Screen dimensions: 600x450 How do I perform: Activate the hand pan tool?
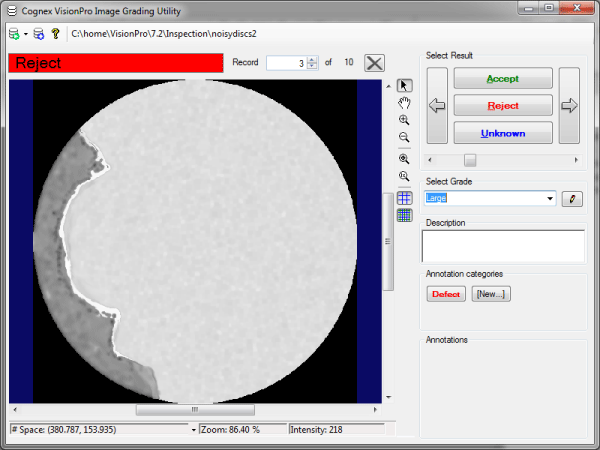[x=404, y=102]
